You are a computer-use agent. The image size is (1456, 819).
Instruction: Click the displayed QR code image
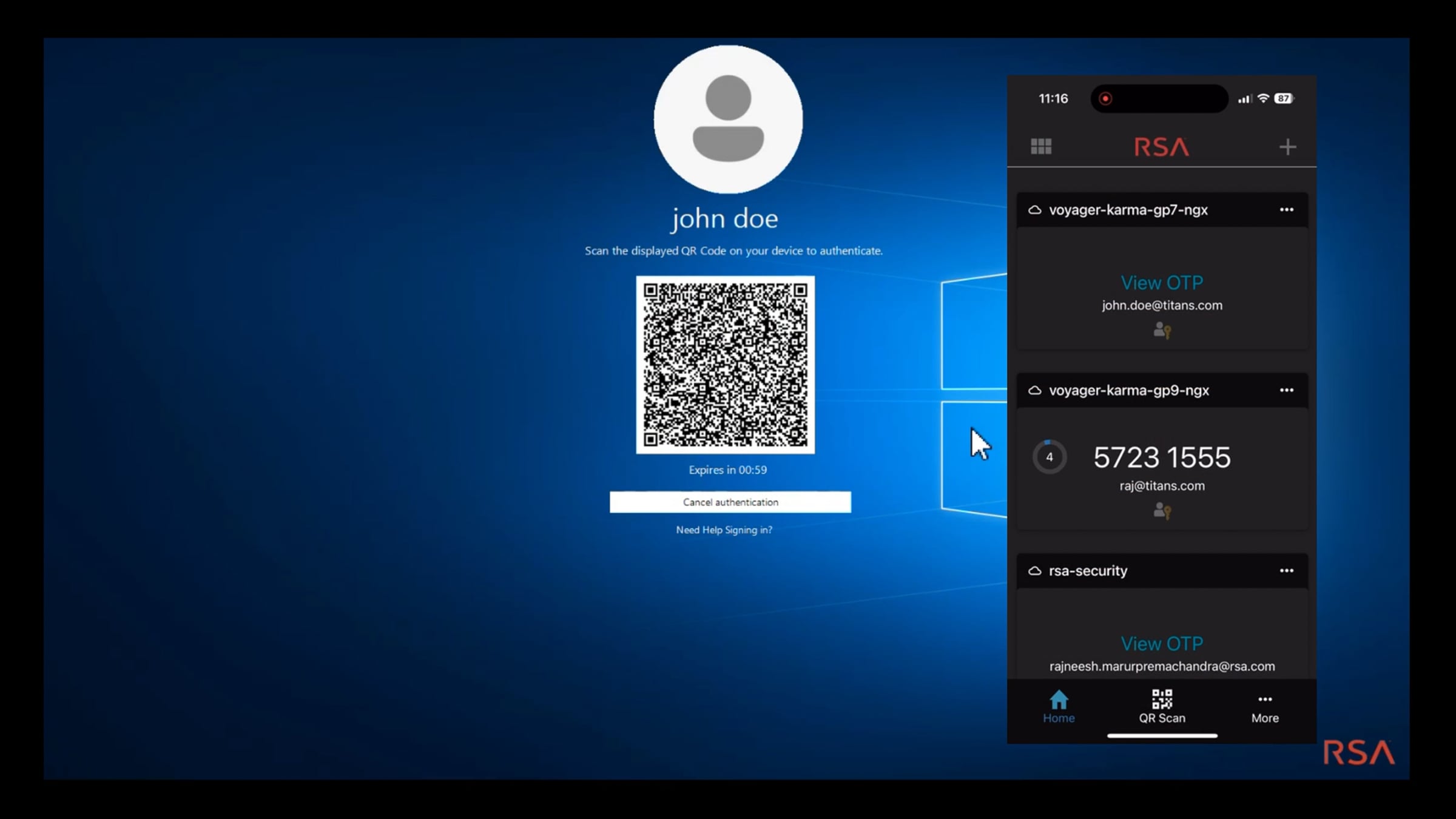coord(726,365)
